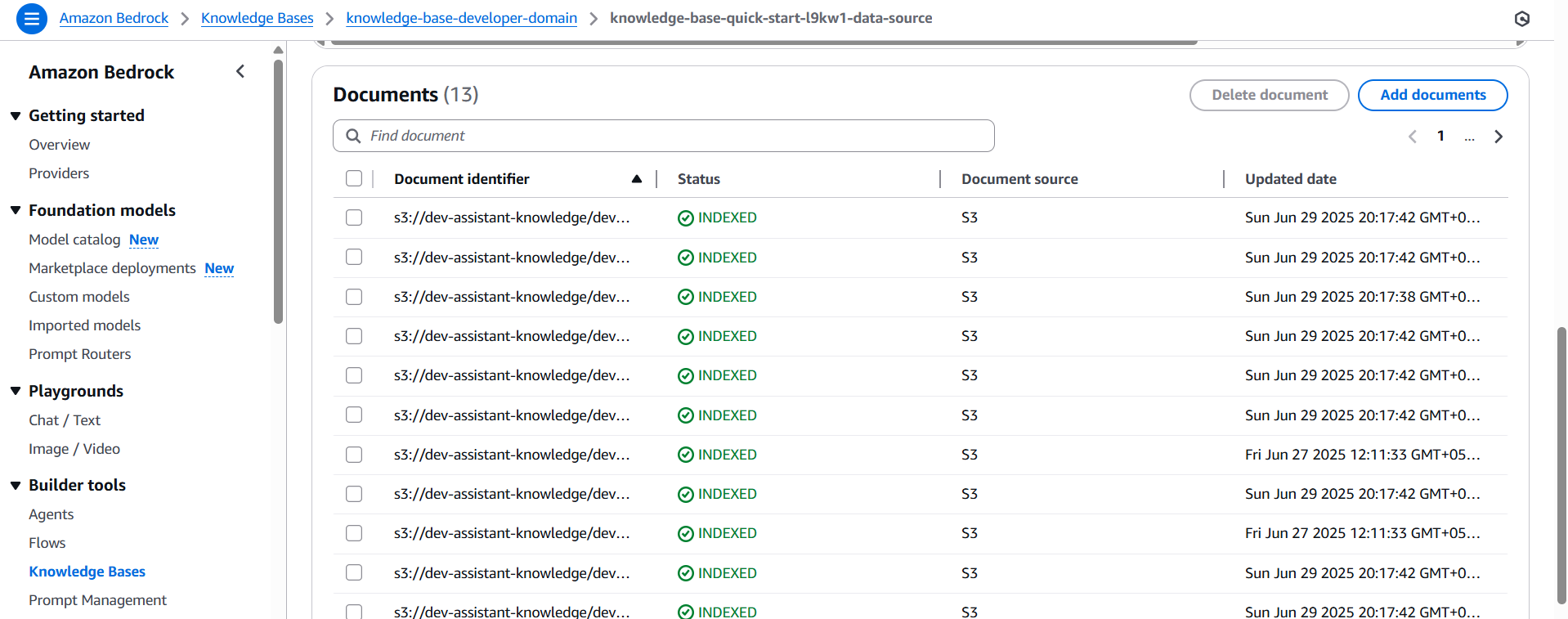Viewport: 1568px width, 619px height.
Task: Collapse the Foundation models section
Action: pos(16,210)
